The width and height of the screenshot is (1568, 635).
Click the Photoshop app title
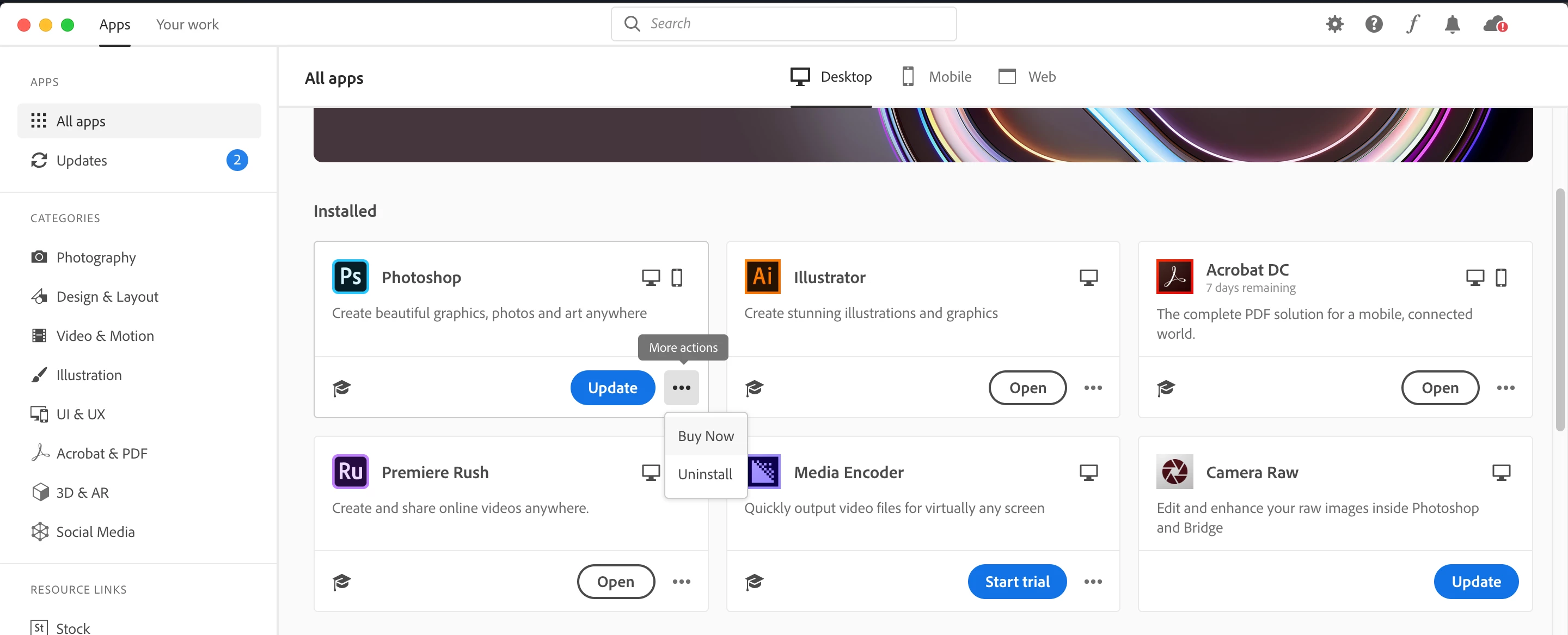(x=421, y=278)
